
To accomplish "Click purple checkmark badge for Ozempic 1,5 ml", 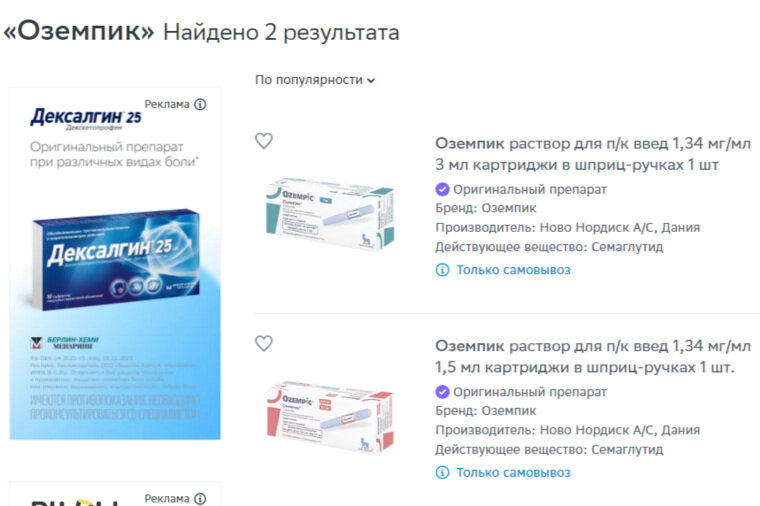I will pyautogui.click(x=442, y=392).
